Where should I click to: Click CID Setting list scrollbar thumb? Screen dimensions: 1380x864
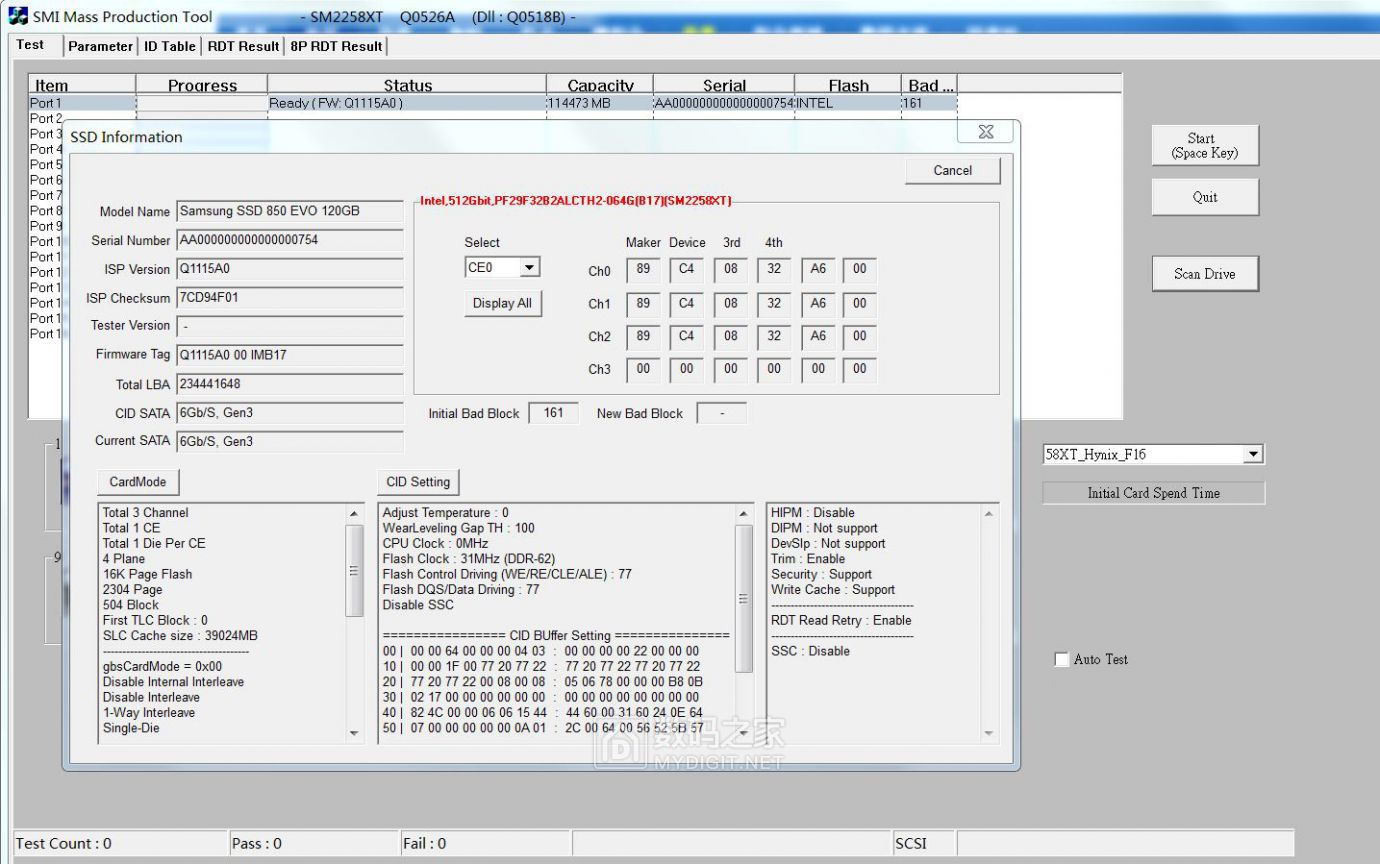(x=743, y=598)
